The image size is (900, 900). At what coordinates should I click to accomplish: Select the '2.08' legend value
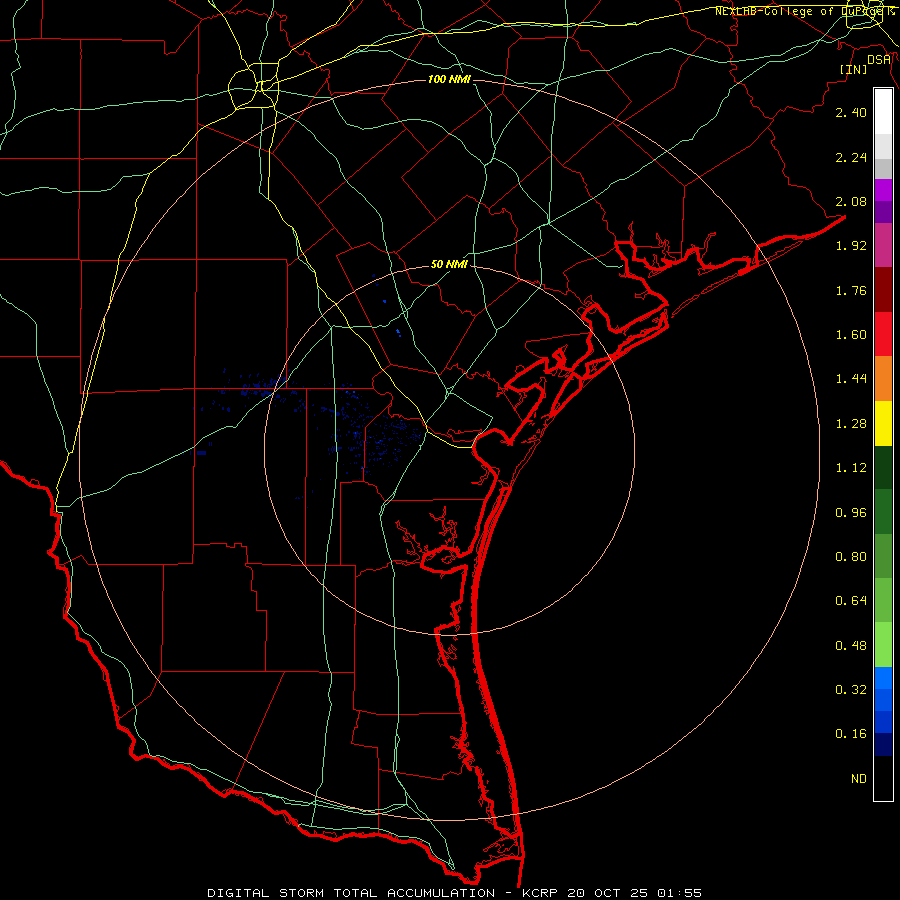click(x=851, y=201)
